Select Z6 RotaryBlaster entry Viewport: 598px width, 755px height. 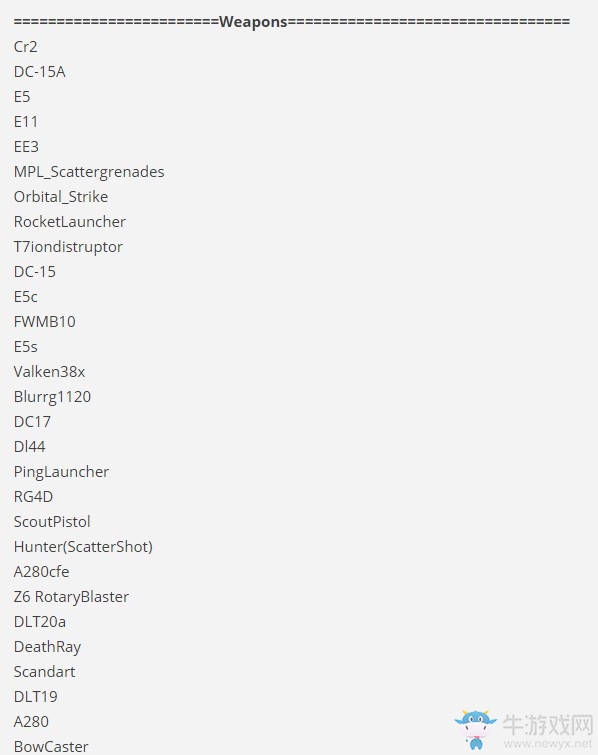71,598
